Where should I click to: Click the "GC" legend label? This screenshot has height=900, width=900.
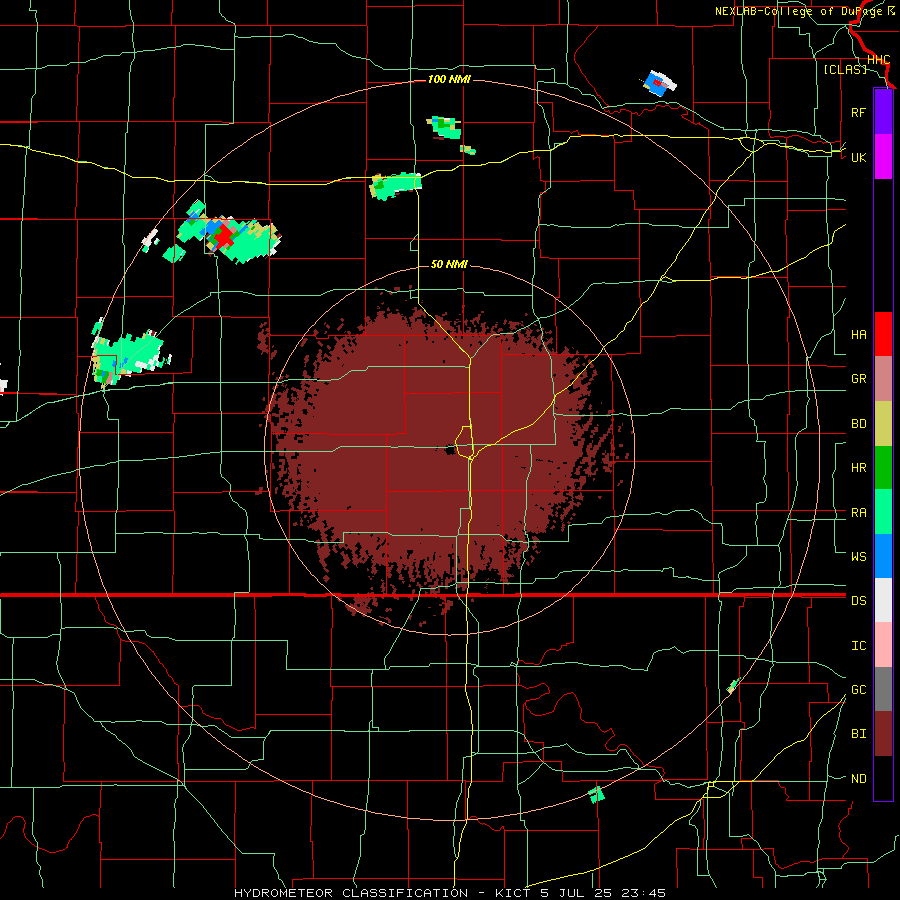[x=858, y=690]
